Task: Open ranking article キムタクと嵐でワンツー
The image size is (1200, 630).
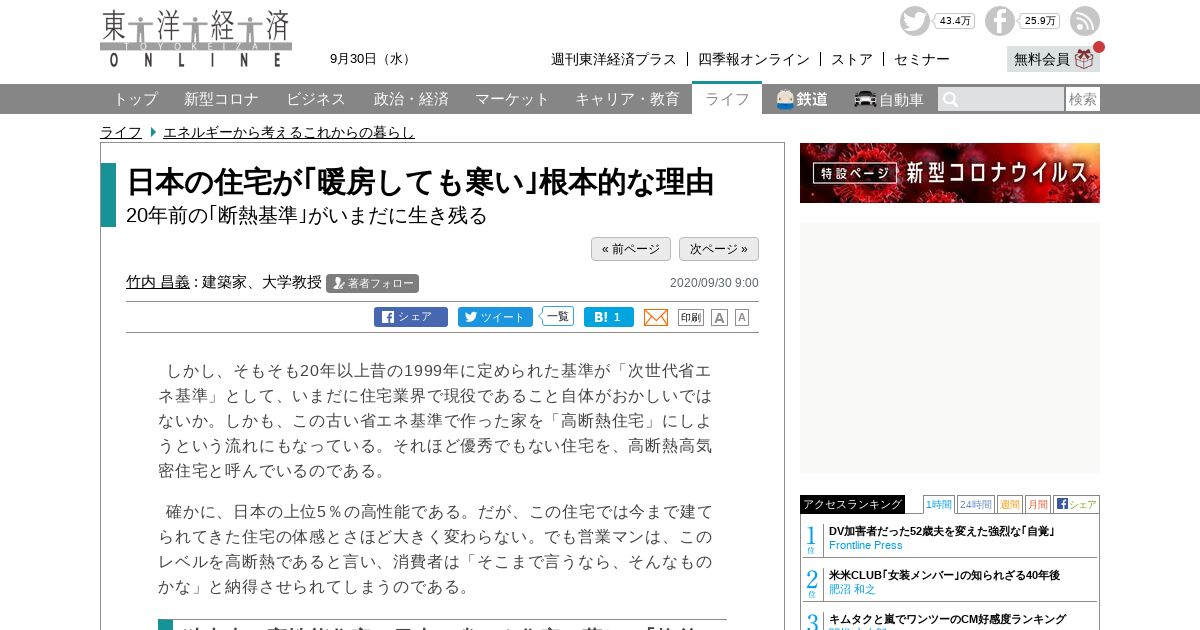Action: click(947, 619)
